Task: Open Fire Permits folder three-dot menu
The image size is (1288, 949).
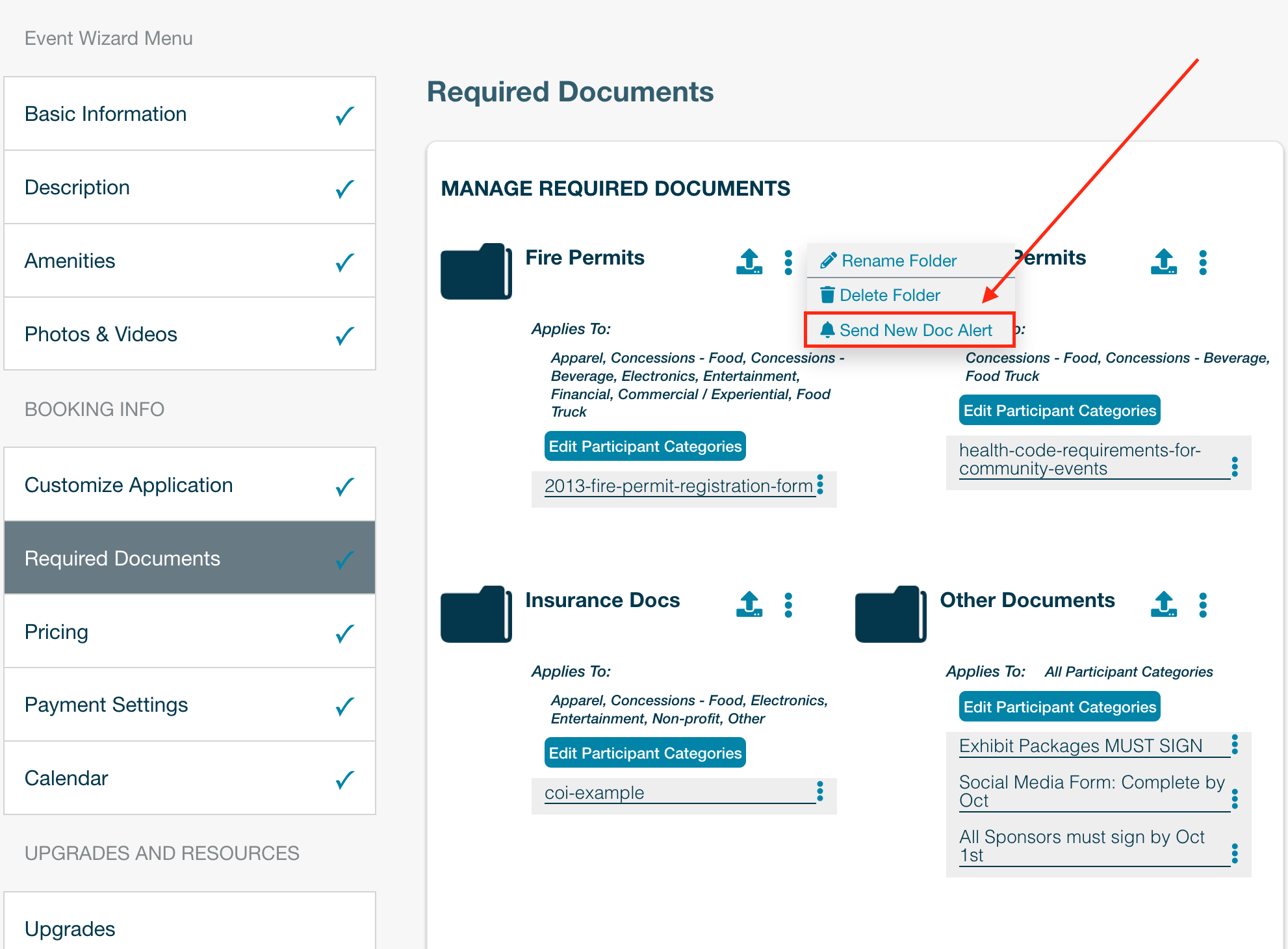Action: [x=788, y=263]
